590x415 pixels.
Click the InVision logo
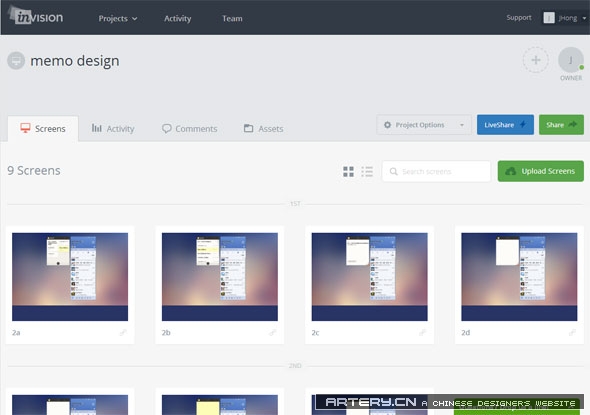(x=36, y=16)
